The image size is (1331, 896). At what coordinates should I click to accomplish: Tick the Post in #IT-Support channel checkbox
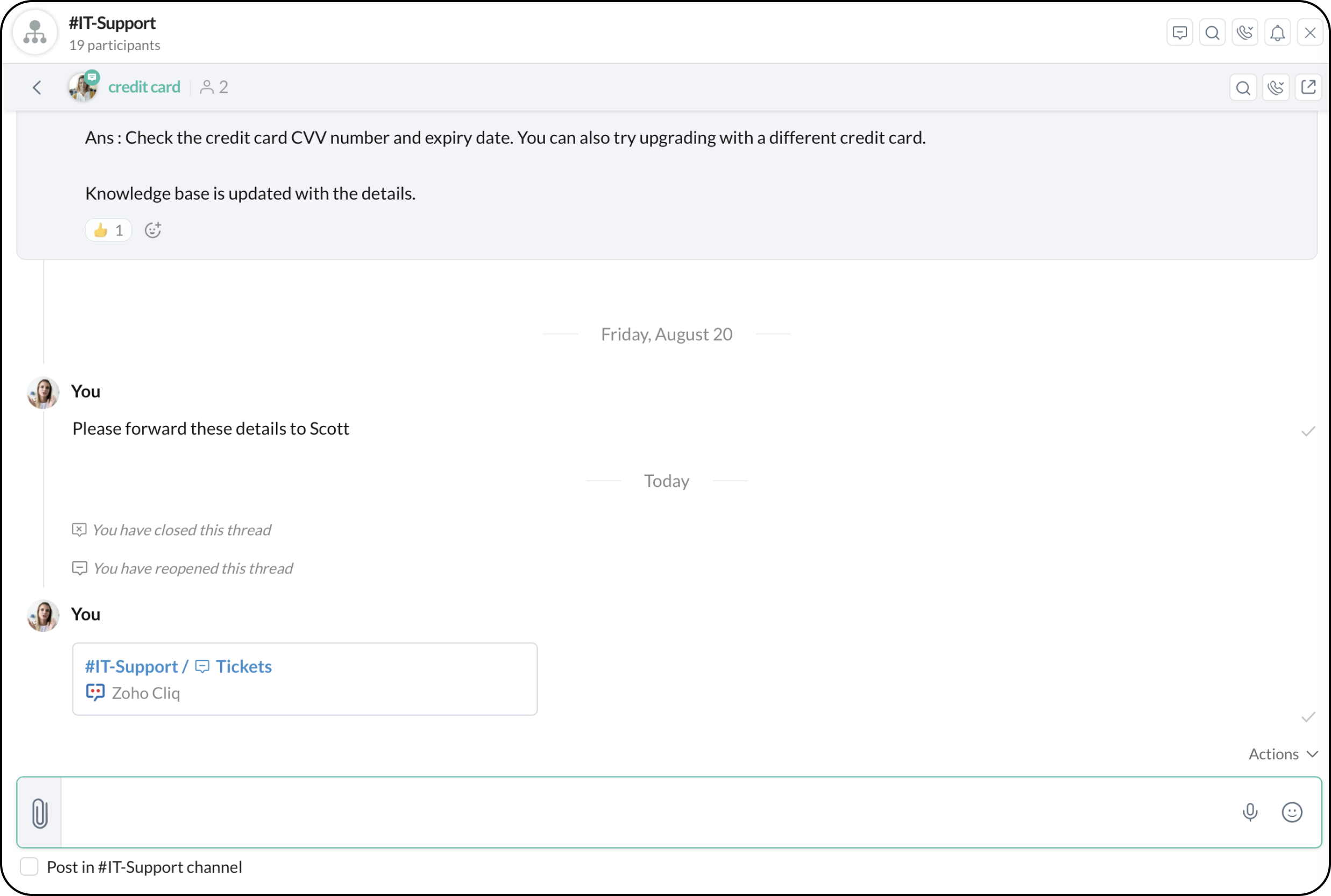pos(29,866)
